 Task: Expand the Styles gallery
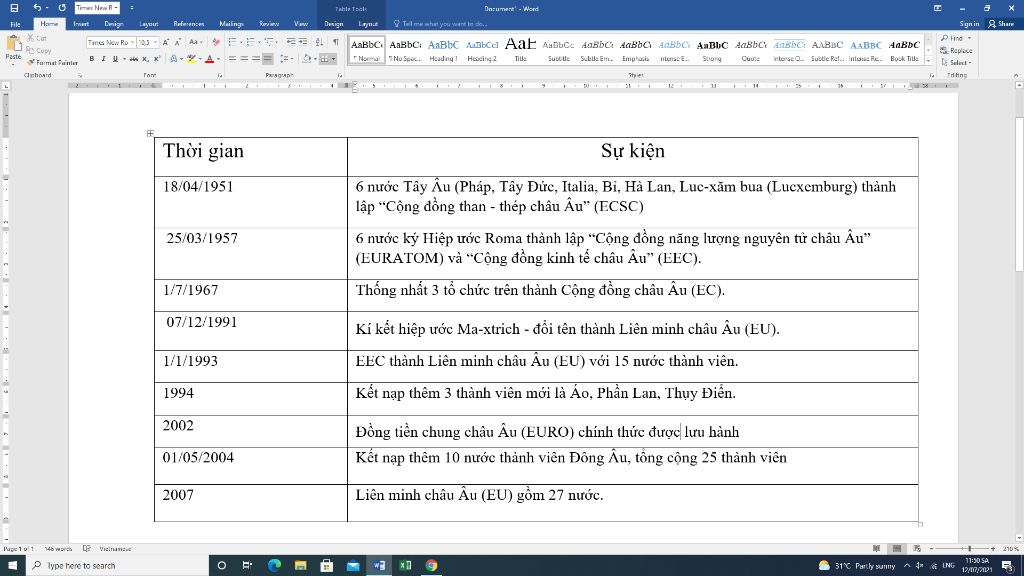click(929, 59)
